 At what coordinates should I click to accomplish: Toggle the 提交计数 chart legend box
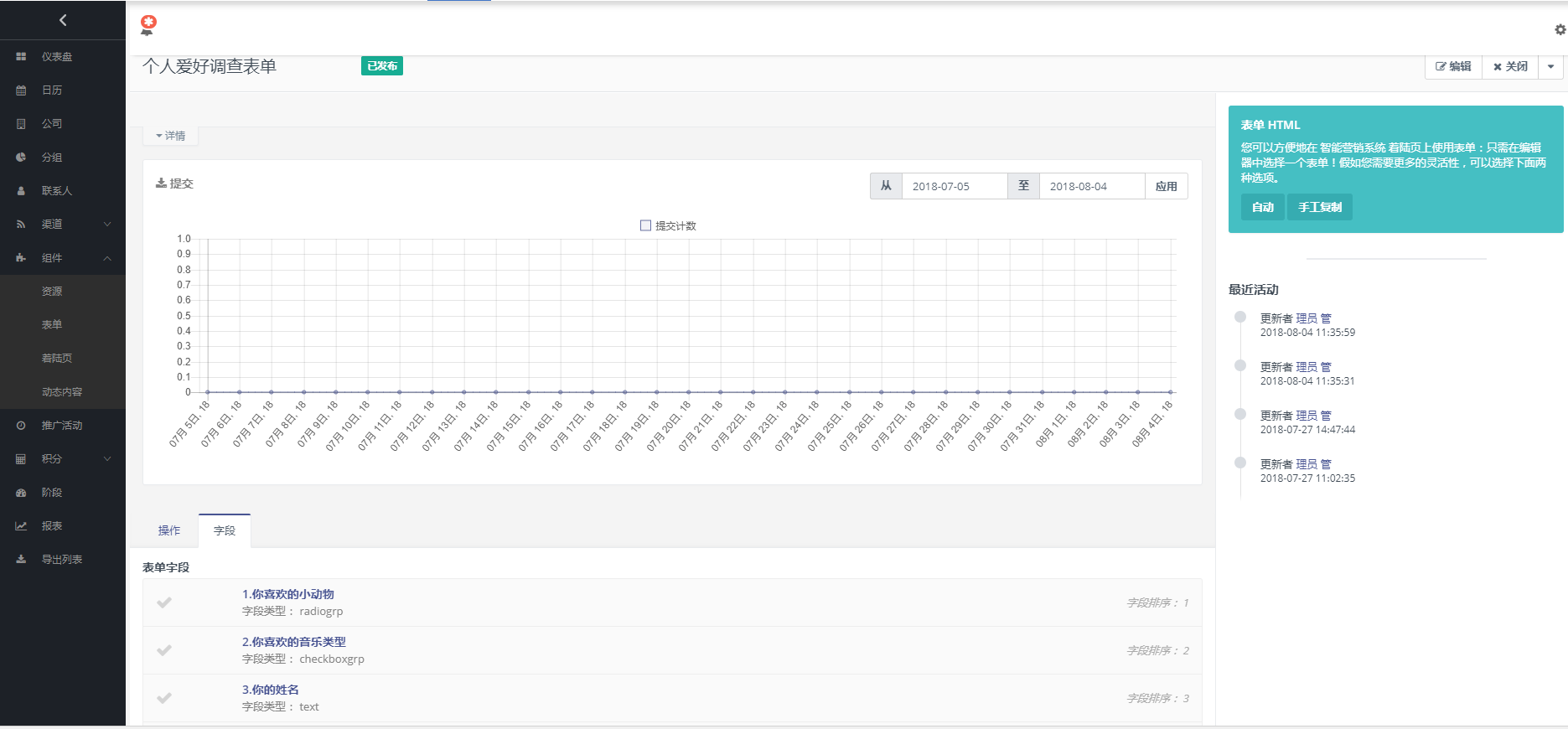point(645,225)
